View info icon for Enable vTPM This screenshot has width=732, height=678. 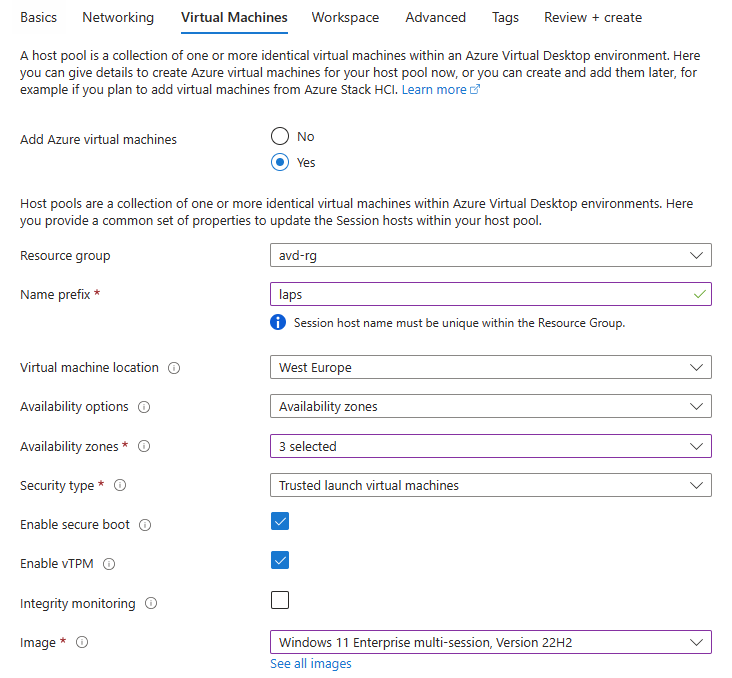click(x=109, y=564)
